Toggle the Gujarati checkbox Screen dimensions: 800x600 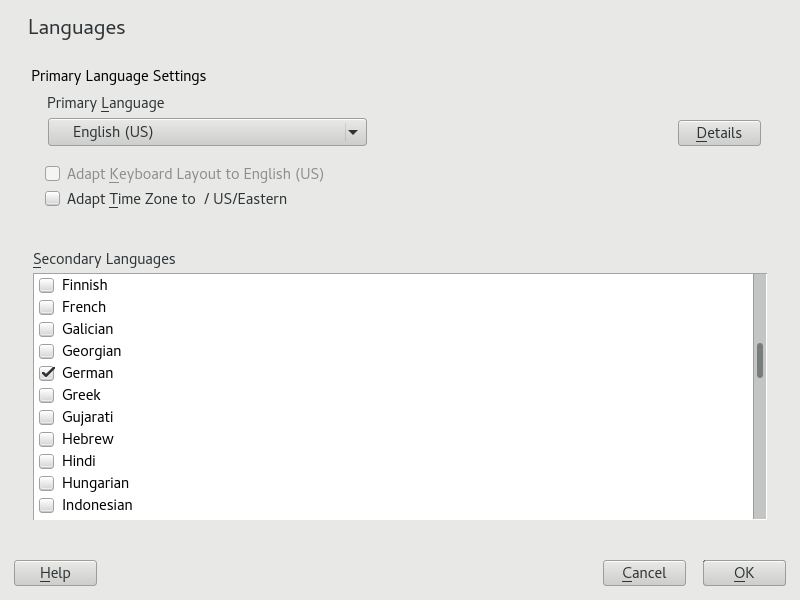tap(47, 417)
